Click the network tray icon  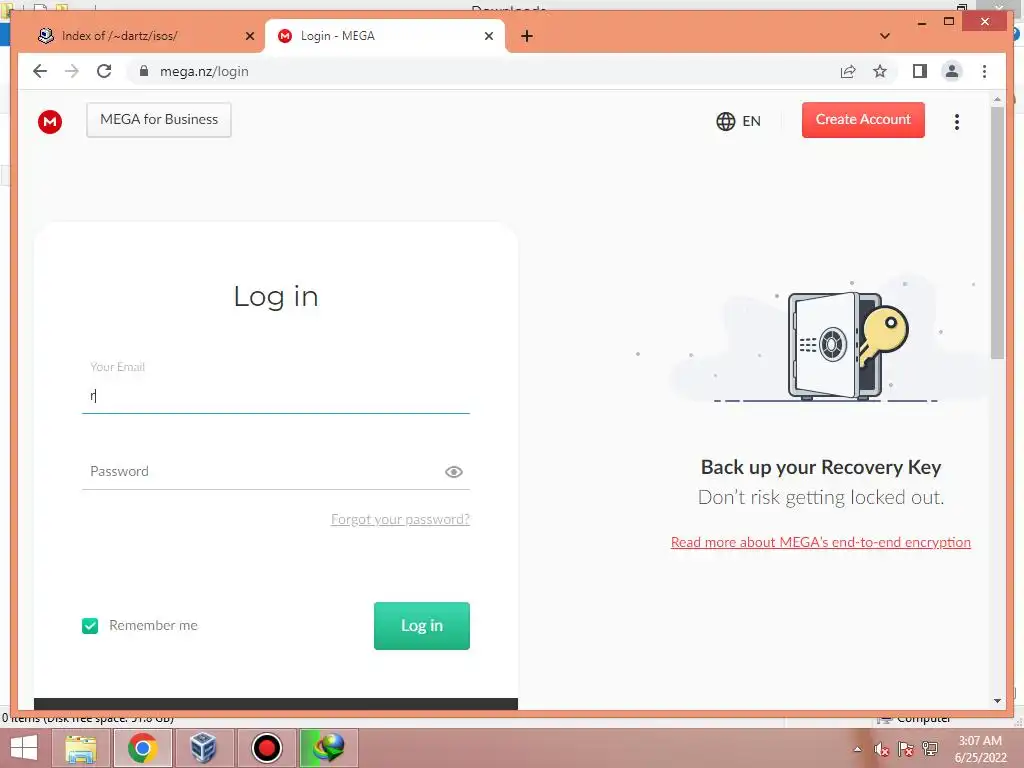pyautogui.click(x=930, y=749)
